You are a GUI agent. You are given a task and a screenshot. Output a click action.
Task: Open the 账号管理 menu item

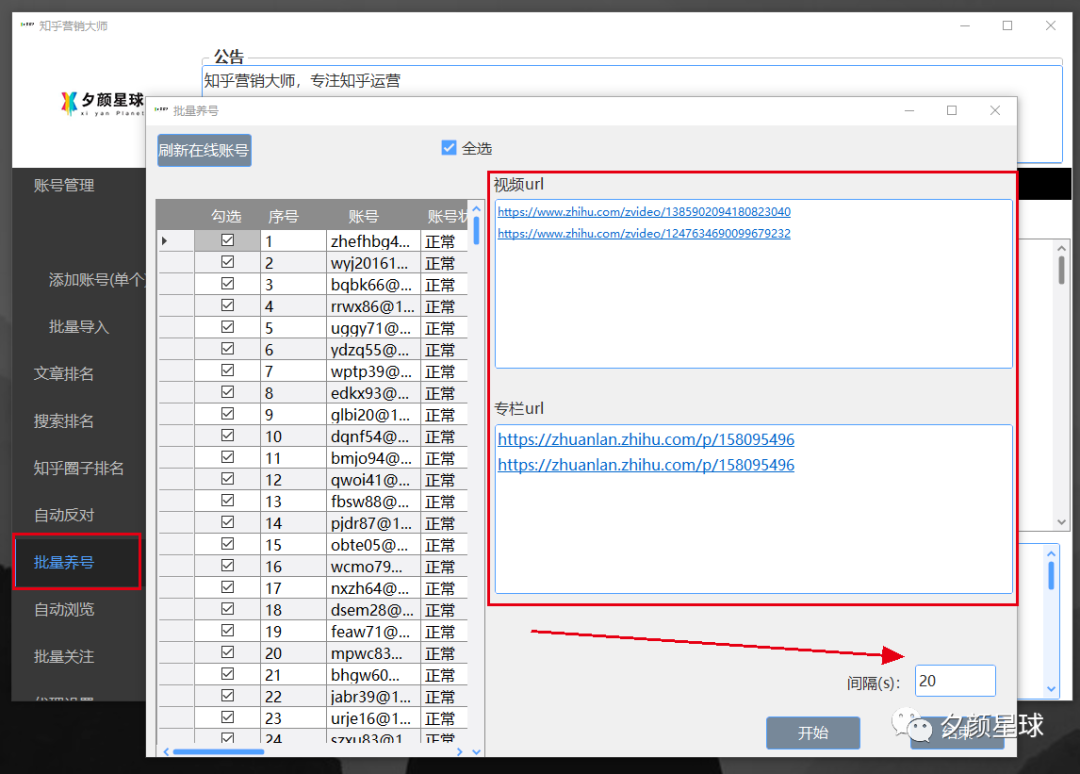coord(64,185)
